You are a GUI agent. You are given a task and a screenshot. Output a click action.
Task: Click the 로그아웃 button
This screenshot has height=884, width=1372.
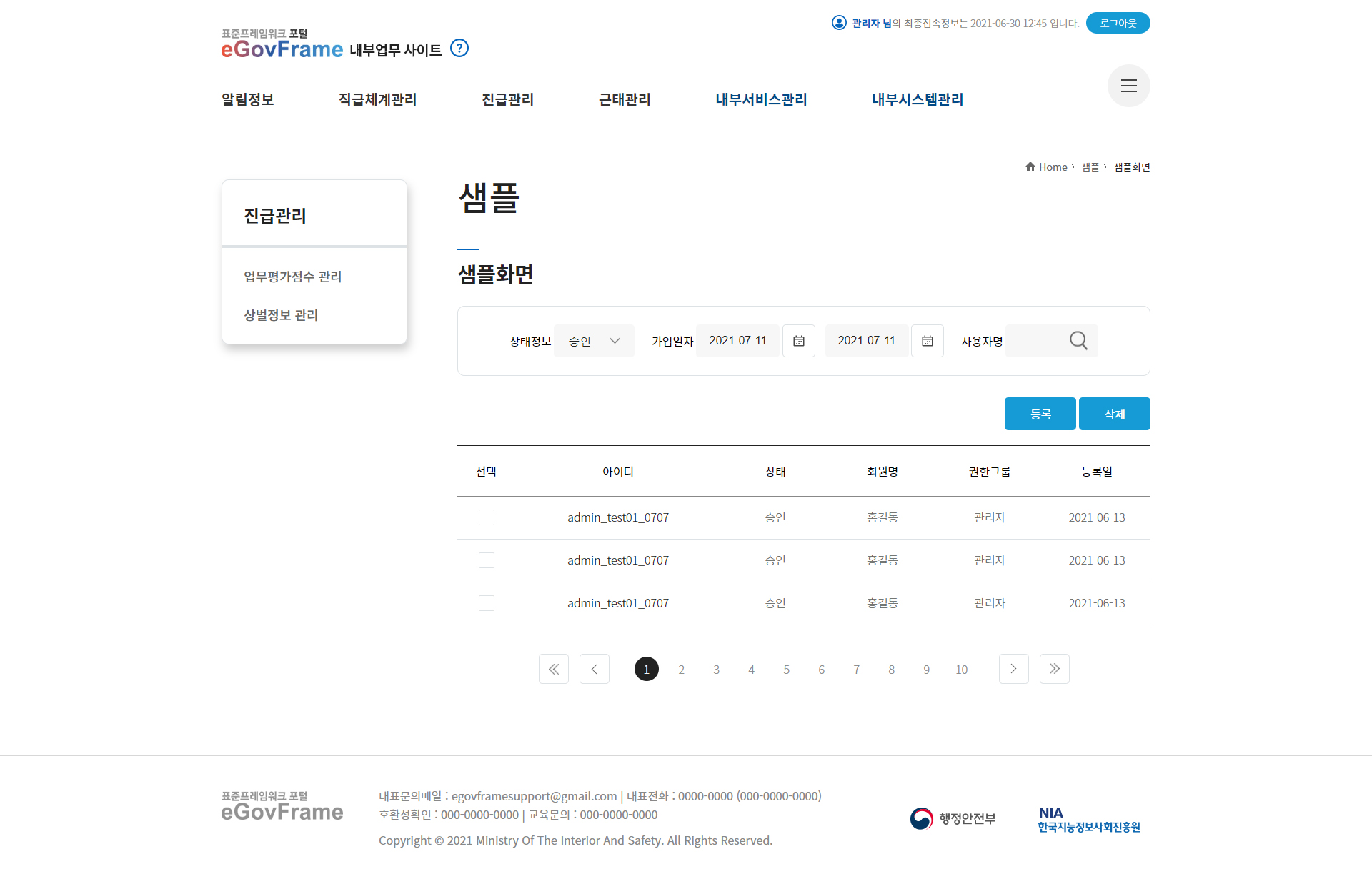(1118, 23)
